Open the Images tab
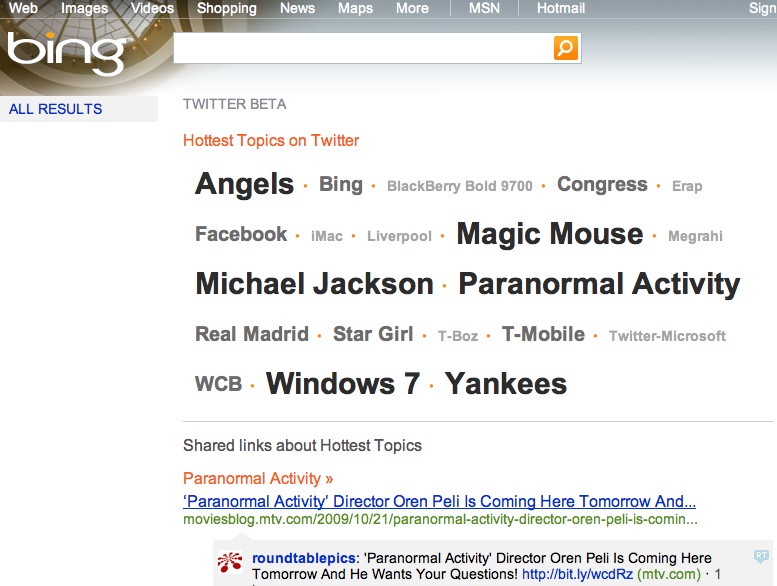This screenshot has height=586, width=777. coord(84,8)
